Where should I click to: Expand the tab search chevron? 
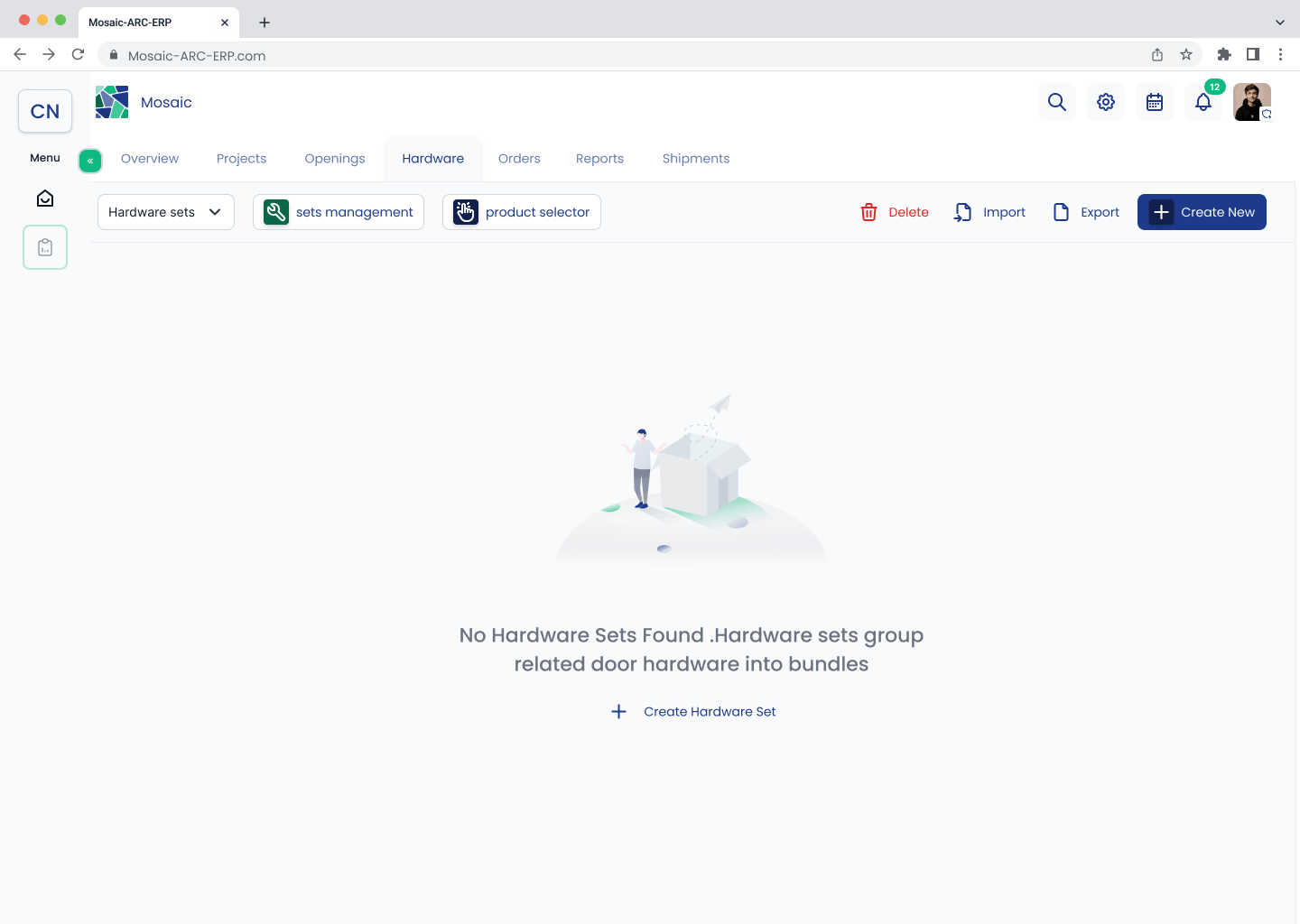[1280, 23]
